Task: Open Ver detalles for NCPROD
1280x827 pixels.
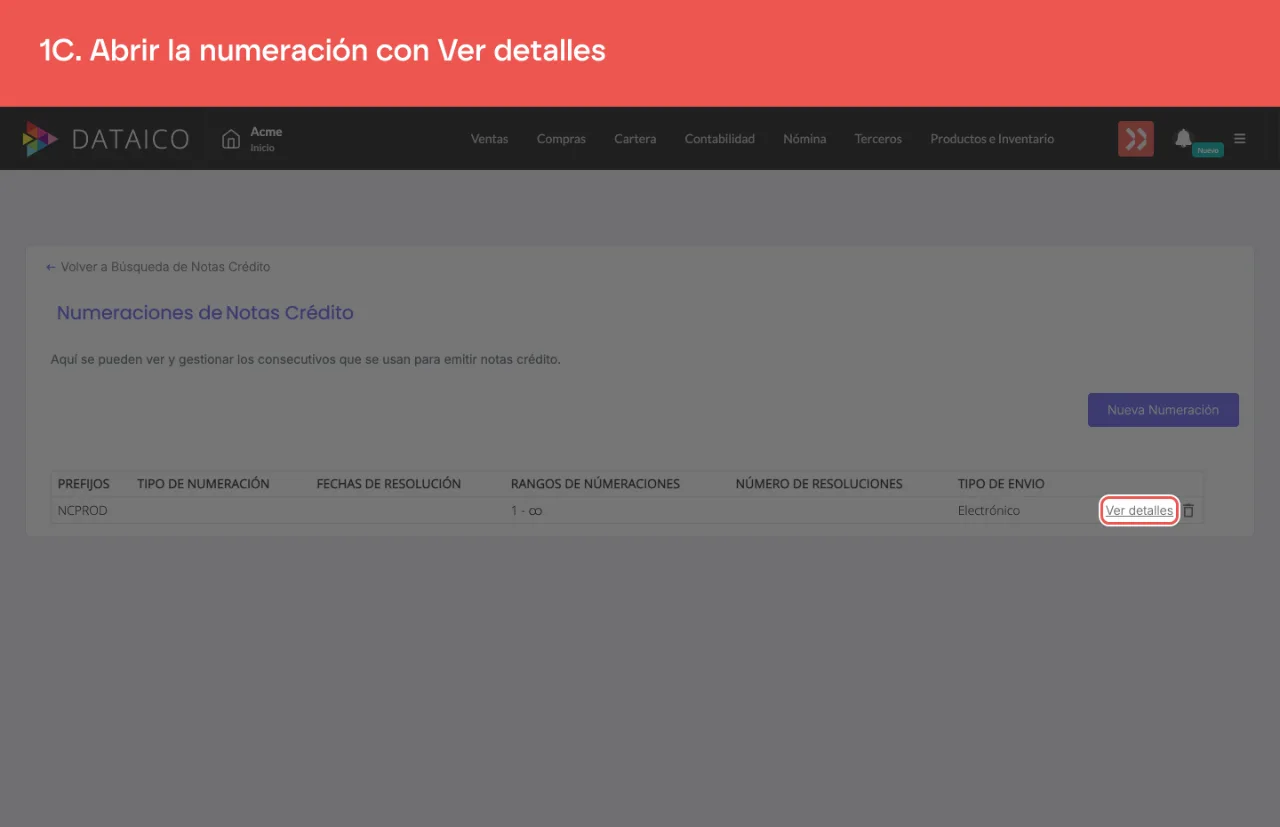Action: click(1139, 511)
